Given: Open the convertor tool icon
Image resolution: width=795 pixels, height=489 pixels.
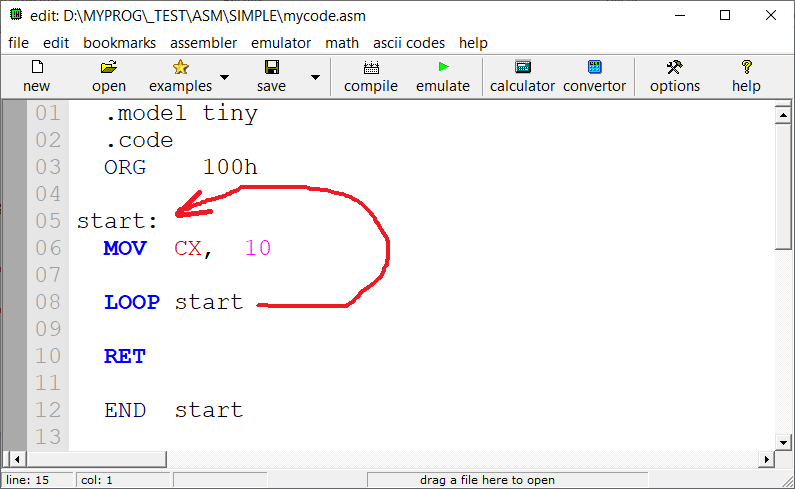Looking at the screenshot, I should pyautogui.click(x=594, y=67).
